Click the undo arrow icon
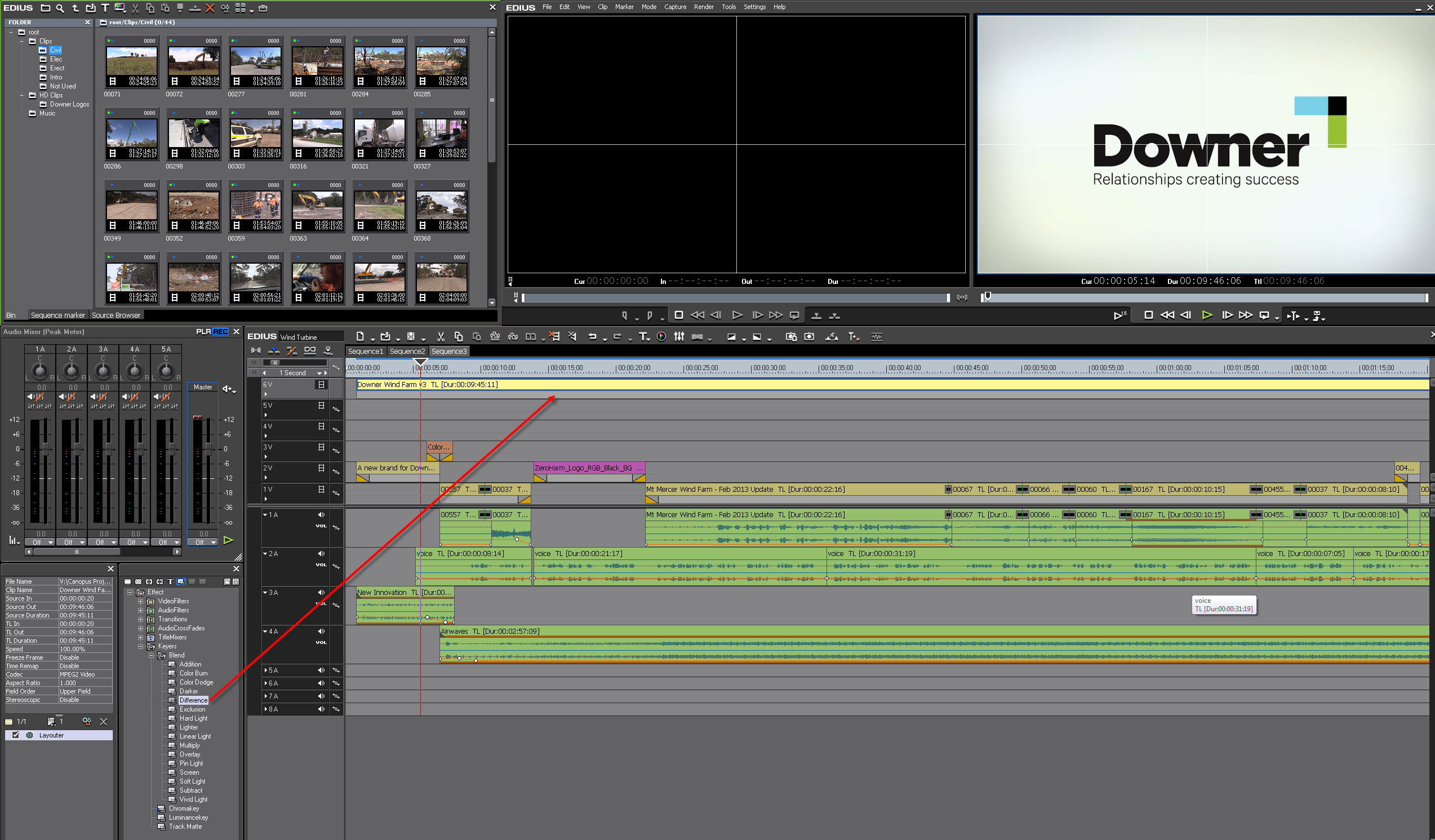The width and height of the screenshot is (1435, 840). point(592,336)
